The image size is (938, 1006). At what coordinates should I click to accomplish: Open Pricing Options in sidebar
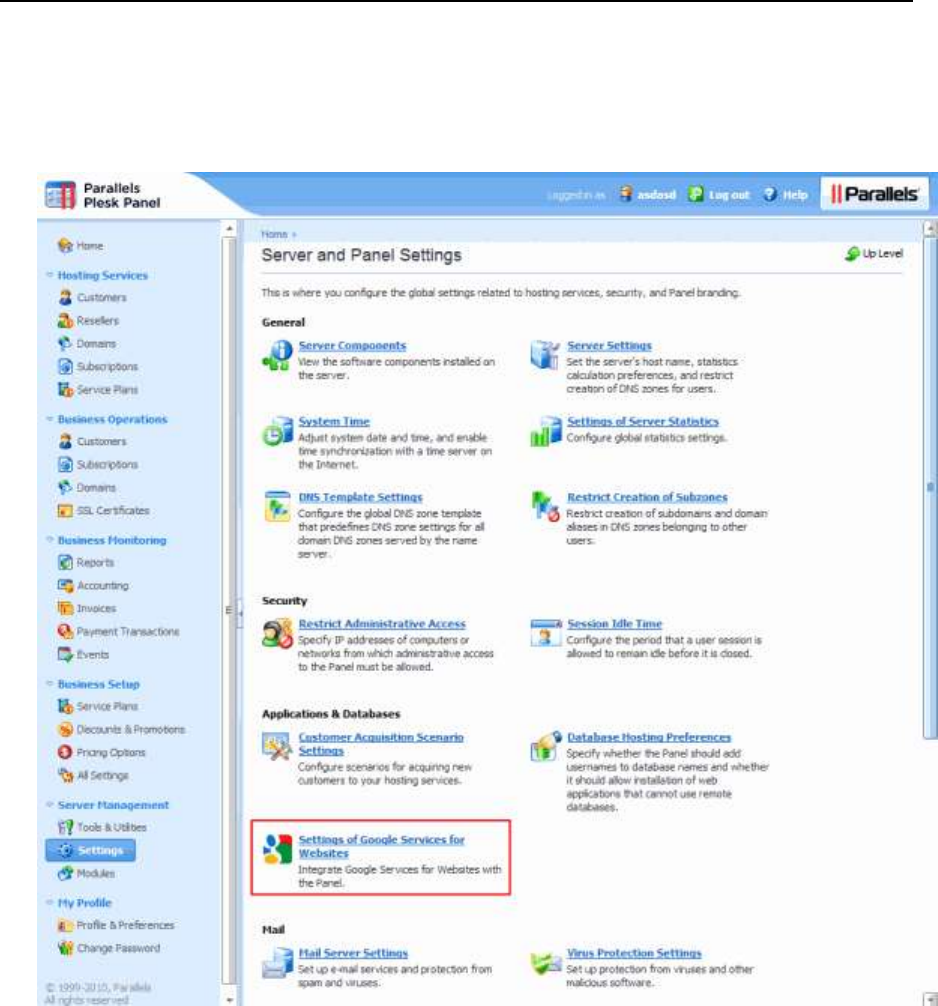(111, 753)
